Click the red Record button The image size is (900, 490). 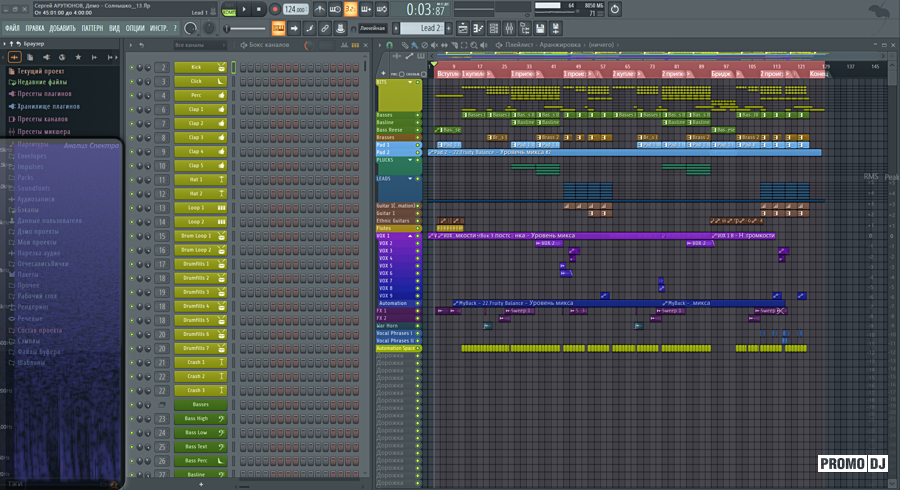click(274, 10)
